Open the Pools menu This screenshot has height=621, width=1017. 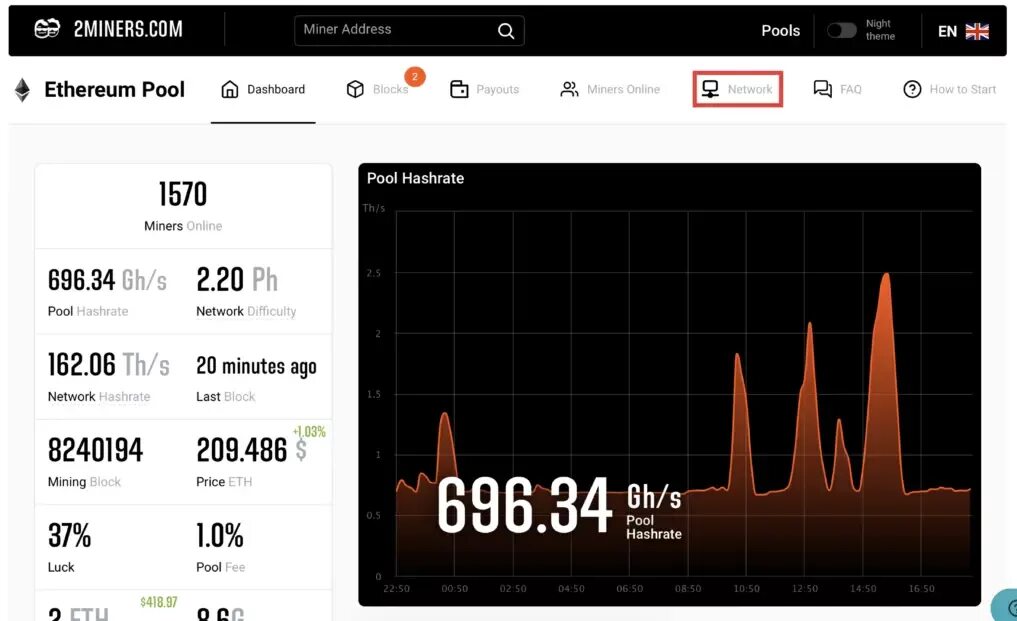coord(780,30)
